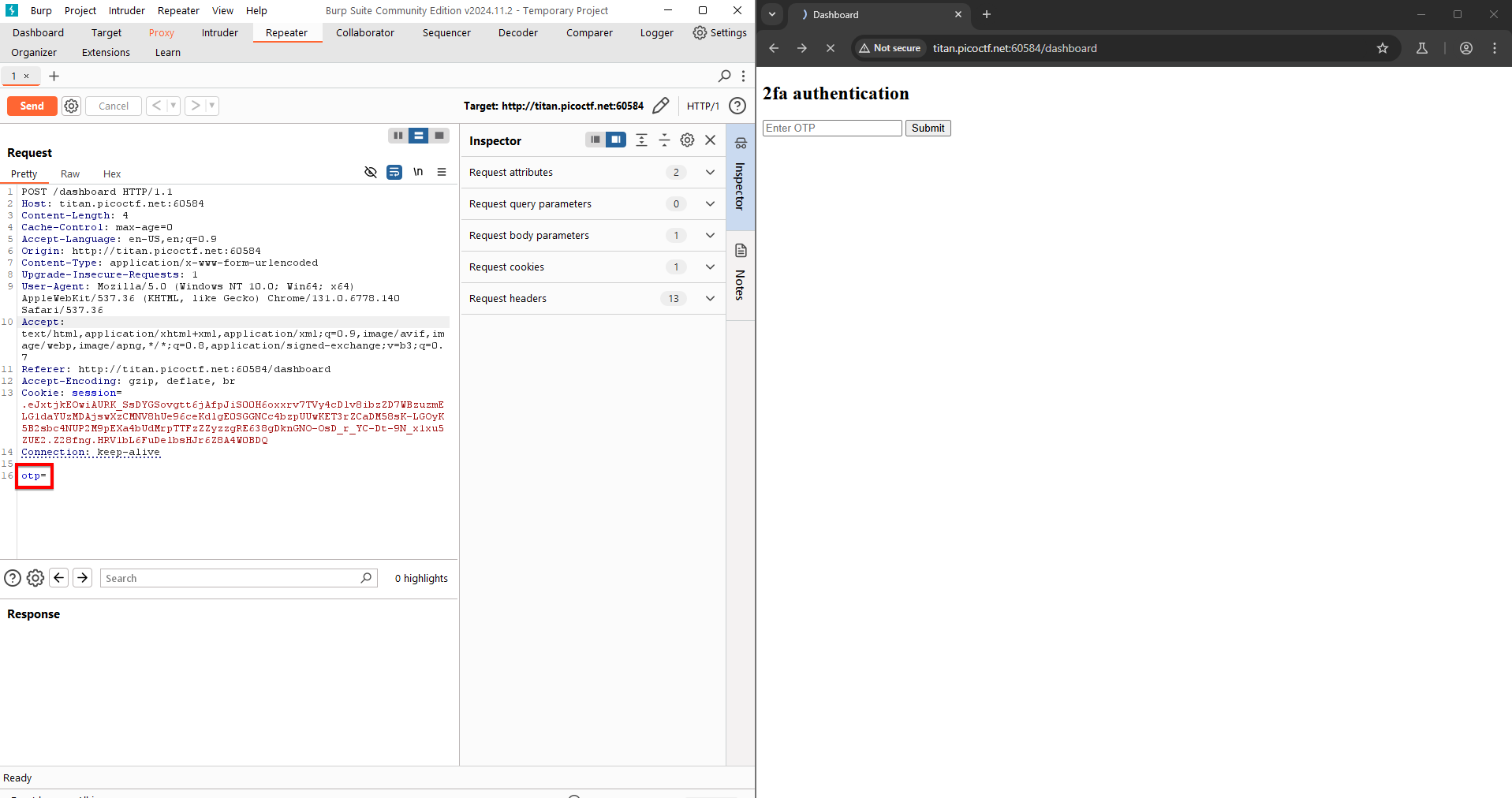Switch to Hex request view

[x=112, y=173]
